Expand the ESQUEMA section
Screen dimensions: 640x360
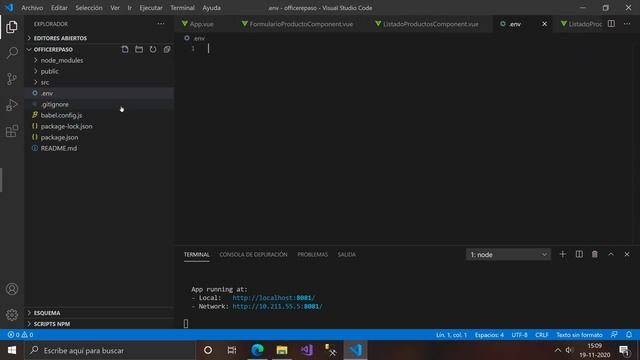[x=47, y=313]
